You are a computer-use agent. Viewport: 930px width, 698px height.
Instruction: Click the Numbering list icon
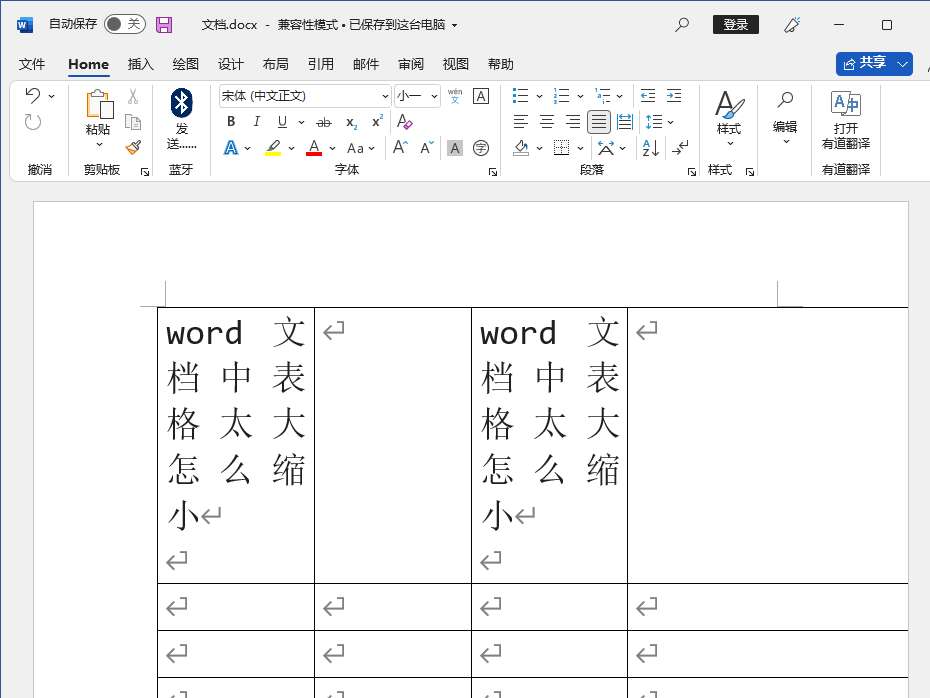pos(561,96)
